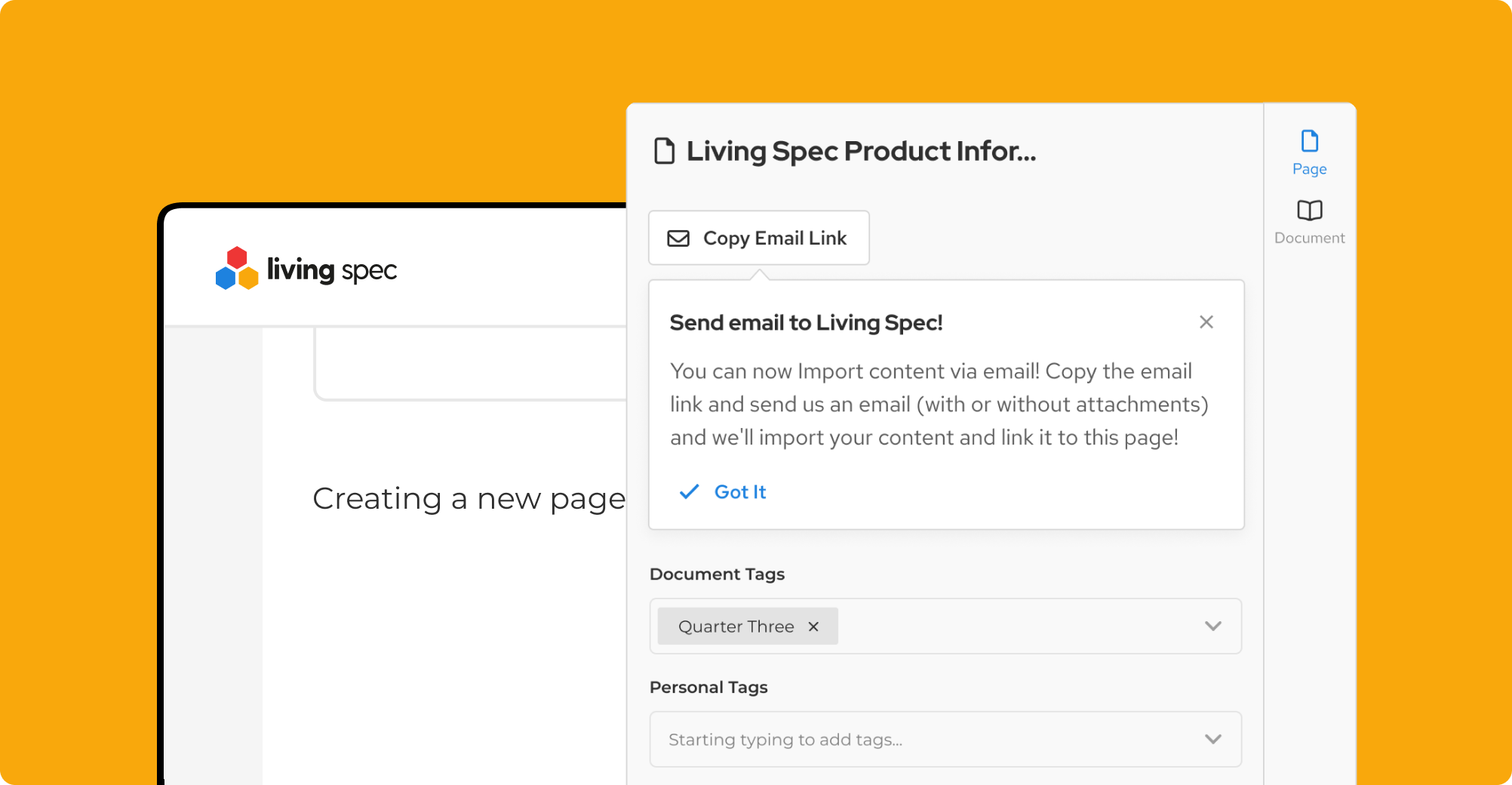Screen dimensions: 1512x785
Task: Select the Quarter Three tag chip
Action: pyautogui.click(x=736, y=626)
